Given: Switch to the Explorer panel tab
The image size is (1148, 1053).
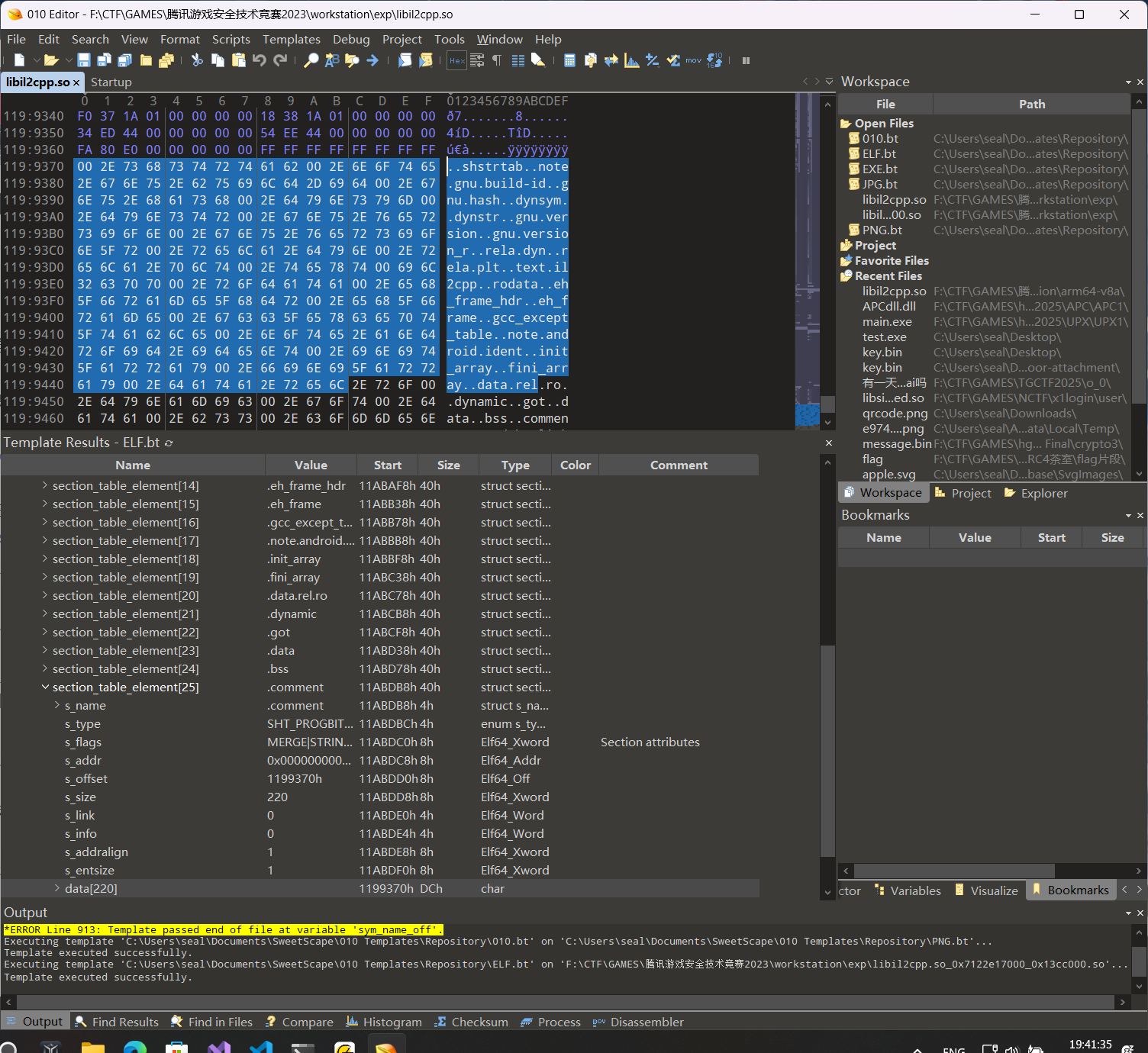Looking at the screenshot, I should pos(1036,494).
